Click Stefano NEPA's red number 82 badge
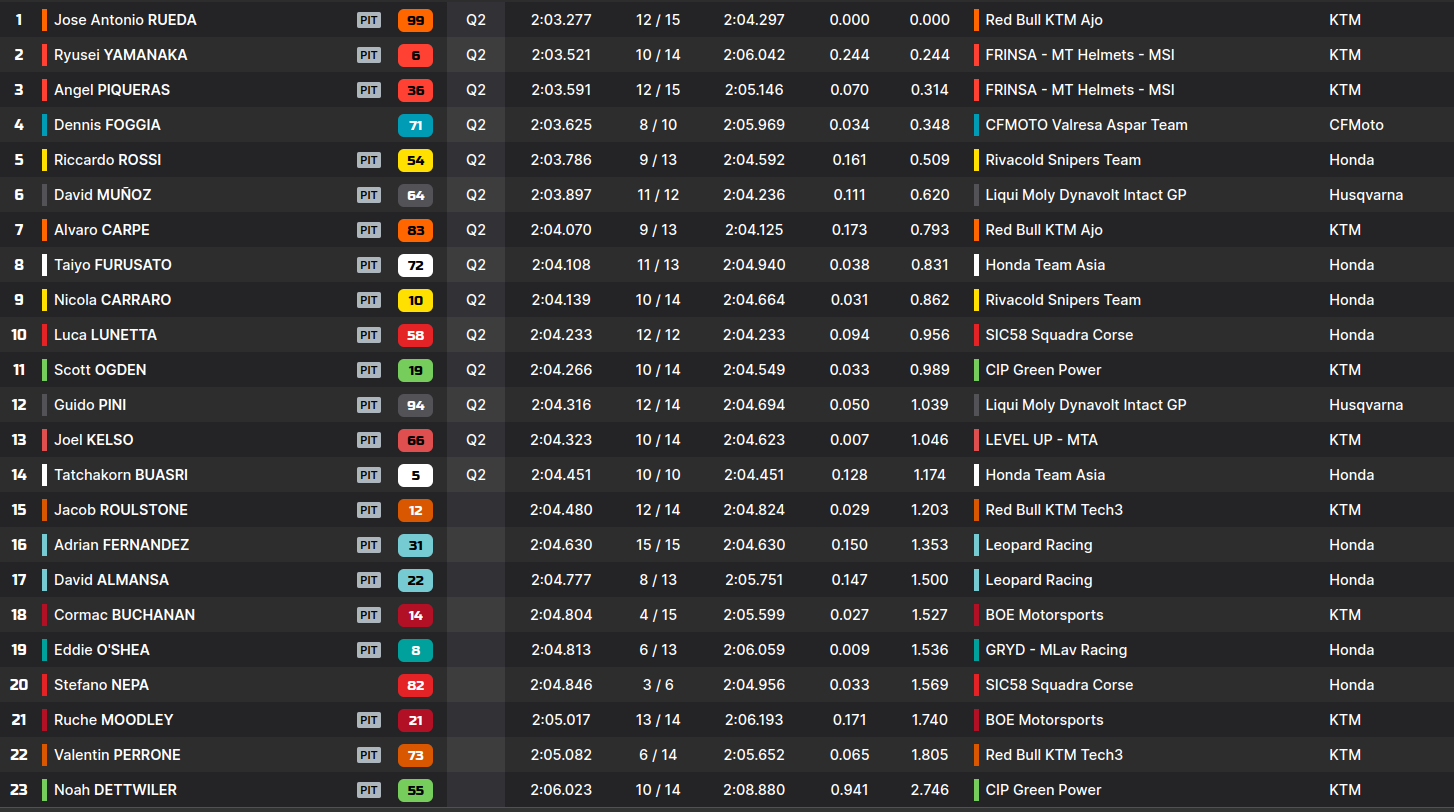This screenshot has width=1454, height=812. (415, 685)
